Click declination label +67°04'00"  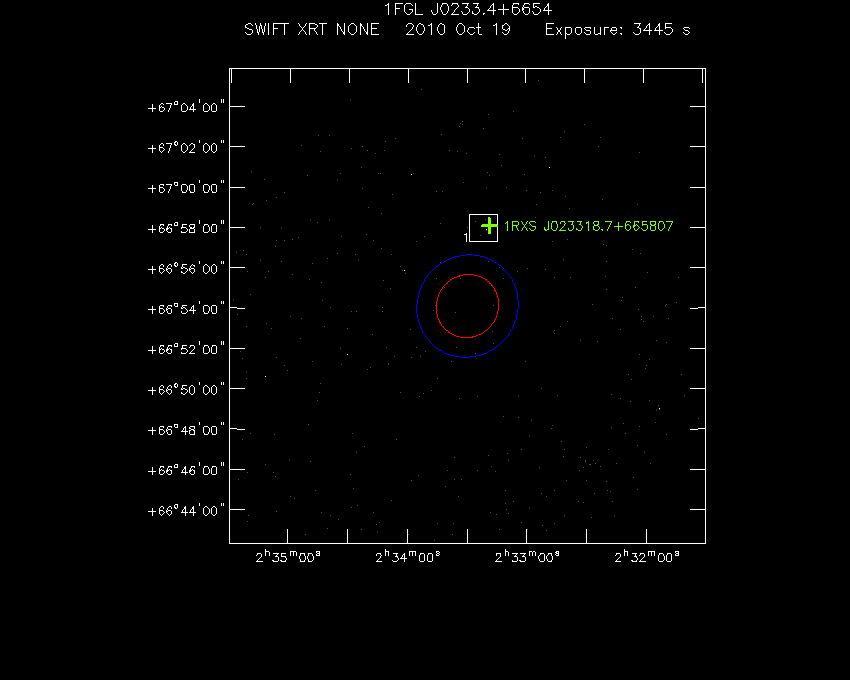point(186,107)
